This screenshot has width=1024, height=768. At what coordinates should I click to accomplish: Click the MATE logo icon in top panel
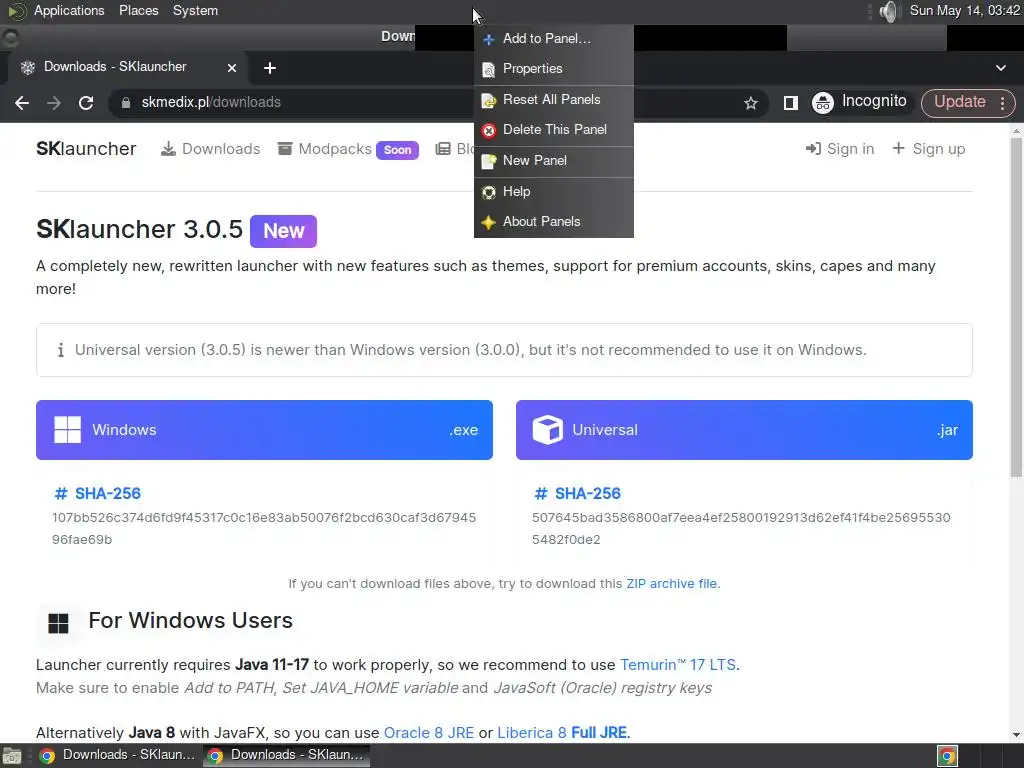click(x=17, y=11)
